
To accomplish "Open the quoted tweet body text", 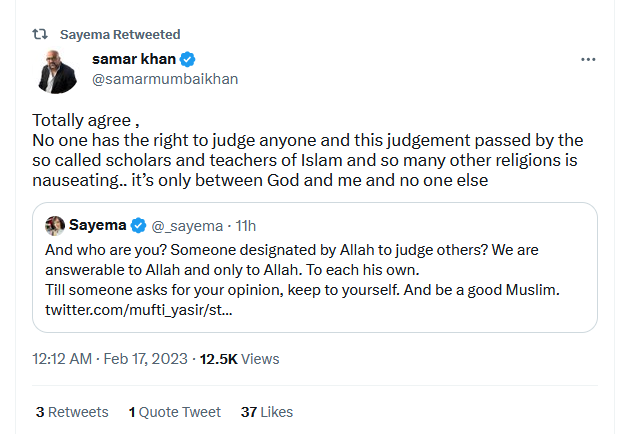I will click(300, 270).
